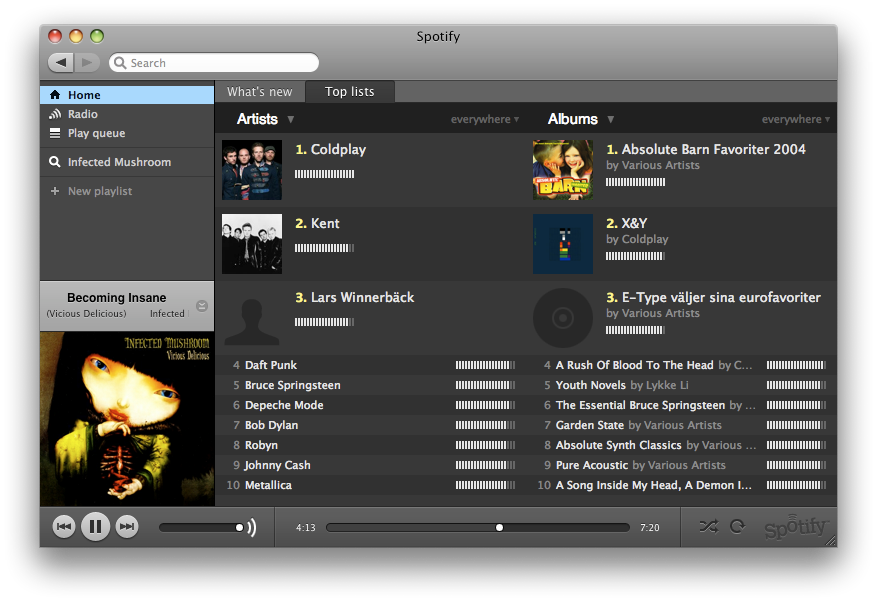Click the volume speaker icon
The image size is (877, 602).
(252, 527)
